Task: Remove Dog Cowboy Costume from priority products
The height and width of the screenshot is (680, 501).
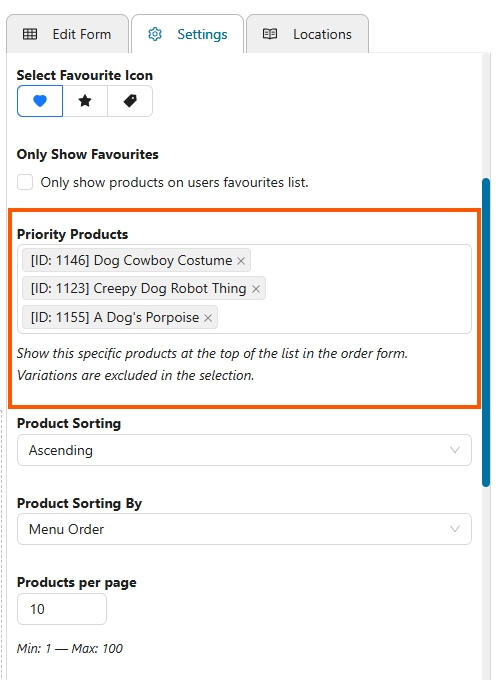Action: pyautogui.click(x=241, y=261)
